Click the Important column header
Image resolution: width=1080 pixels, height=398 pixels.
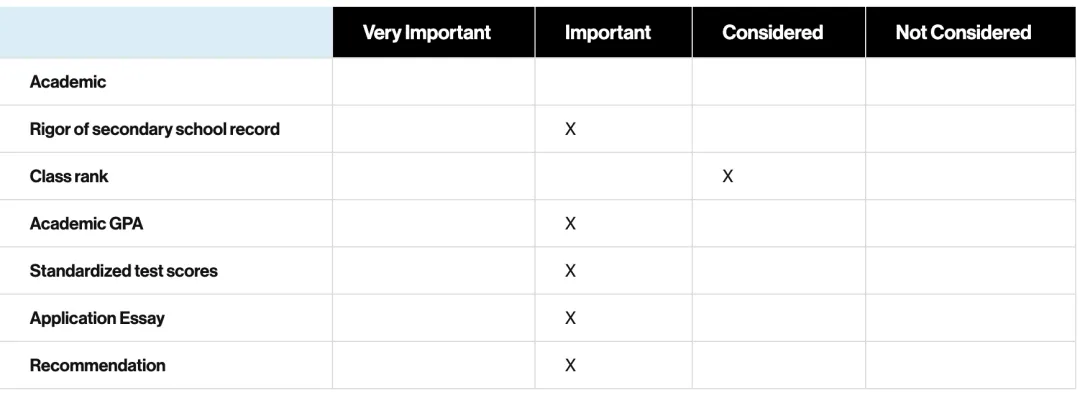(x=608, y=32)
